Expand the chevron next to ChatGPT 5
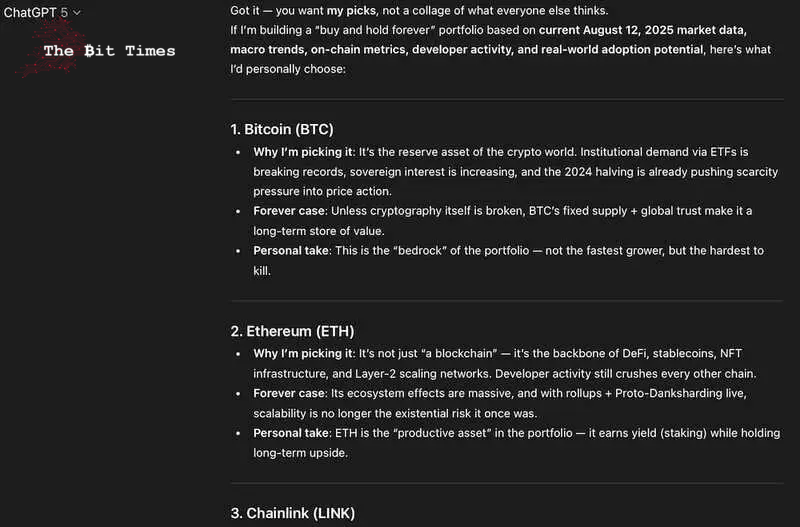Image resolution: width=800 pixels, height=527 pixels. [77, 13]
